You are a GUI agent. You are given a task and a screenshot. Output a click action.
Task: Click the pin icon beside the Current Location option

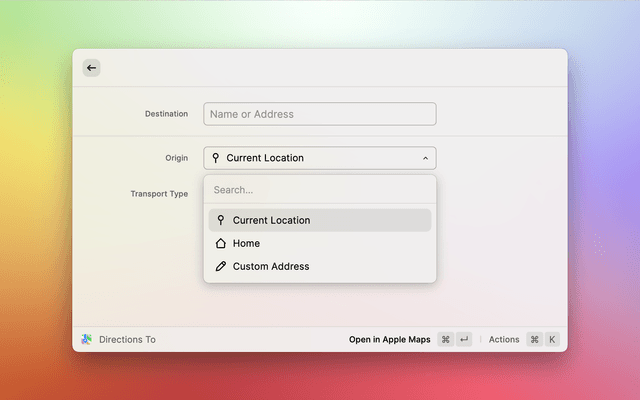[x=220, y=220]
